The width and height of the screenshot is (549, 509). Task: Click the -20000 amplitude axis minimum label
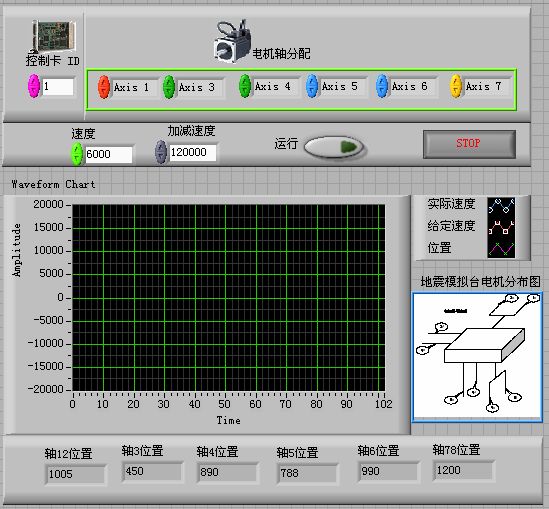point(46,389)
